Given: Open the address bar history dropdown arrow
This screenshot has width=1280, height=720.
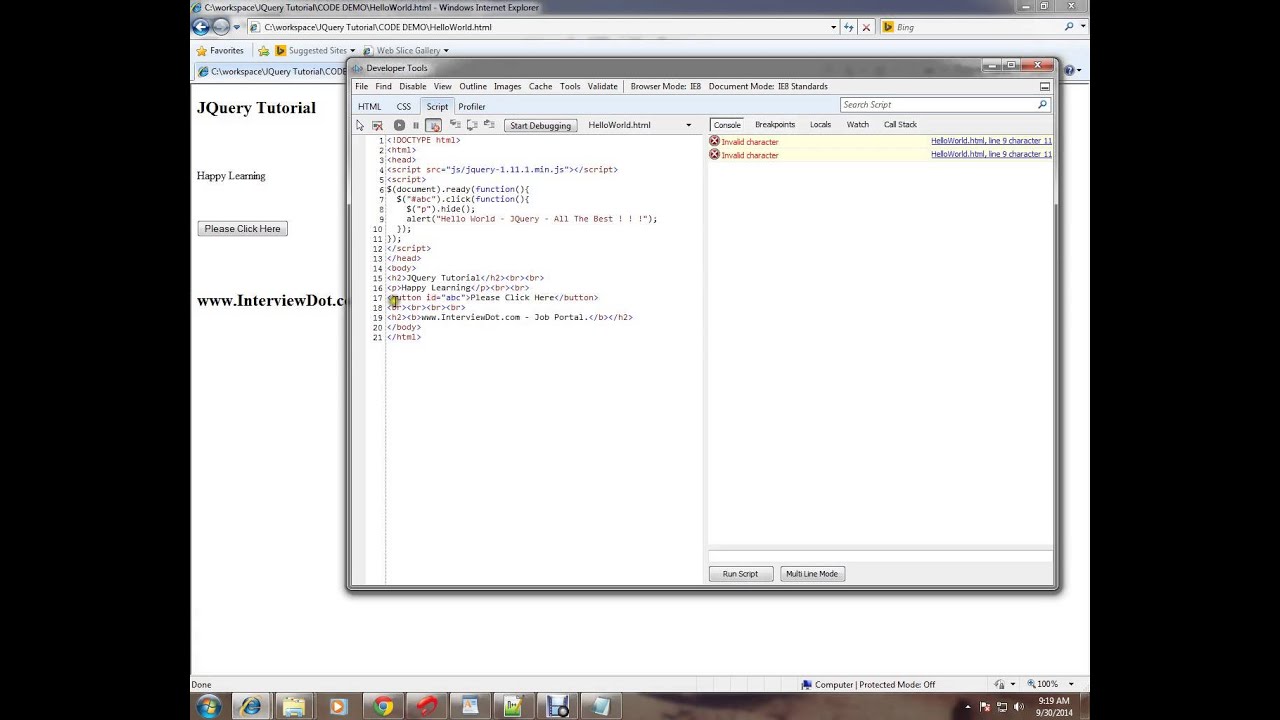Looking at the screenshot, I should 833,27.
